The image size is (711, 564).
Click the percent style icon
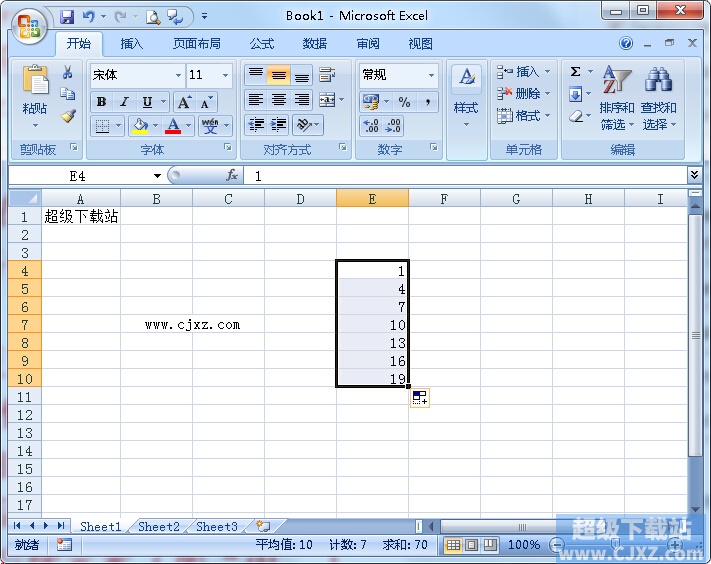click(x=404, y=102)
